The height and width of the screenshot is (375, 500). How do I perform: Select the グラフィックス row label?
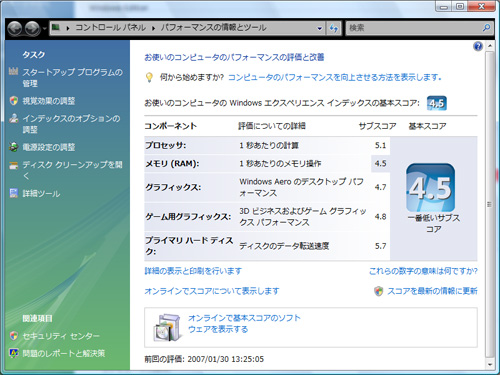(x=173, y=187)
